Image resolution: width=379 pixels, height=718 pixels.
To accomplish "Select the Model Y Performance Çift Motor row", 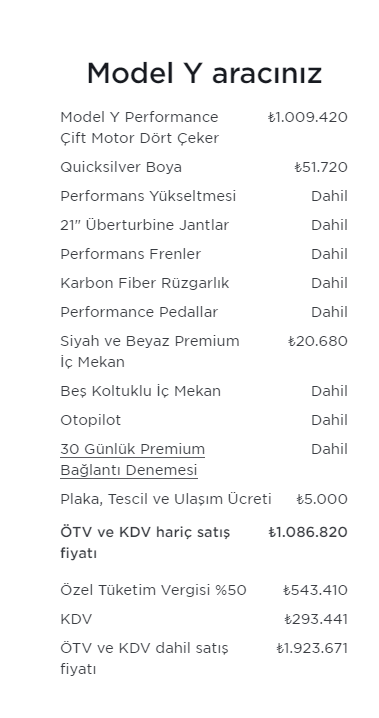I will click(x=204, y=127).
